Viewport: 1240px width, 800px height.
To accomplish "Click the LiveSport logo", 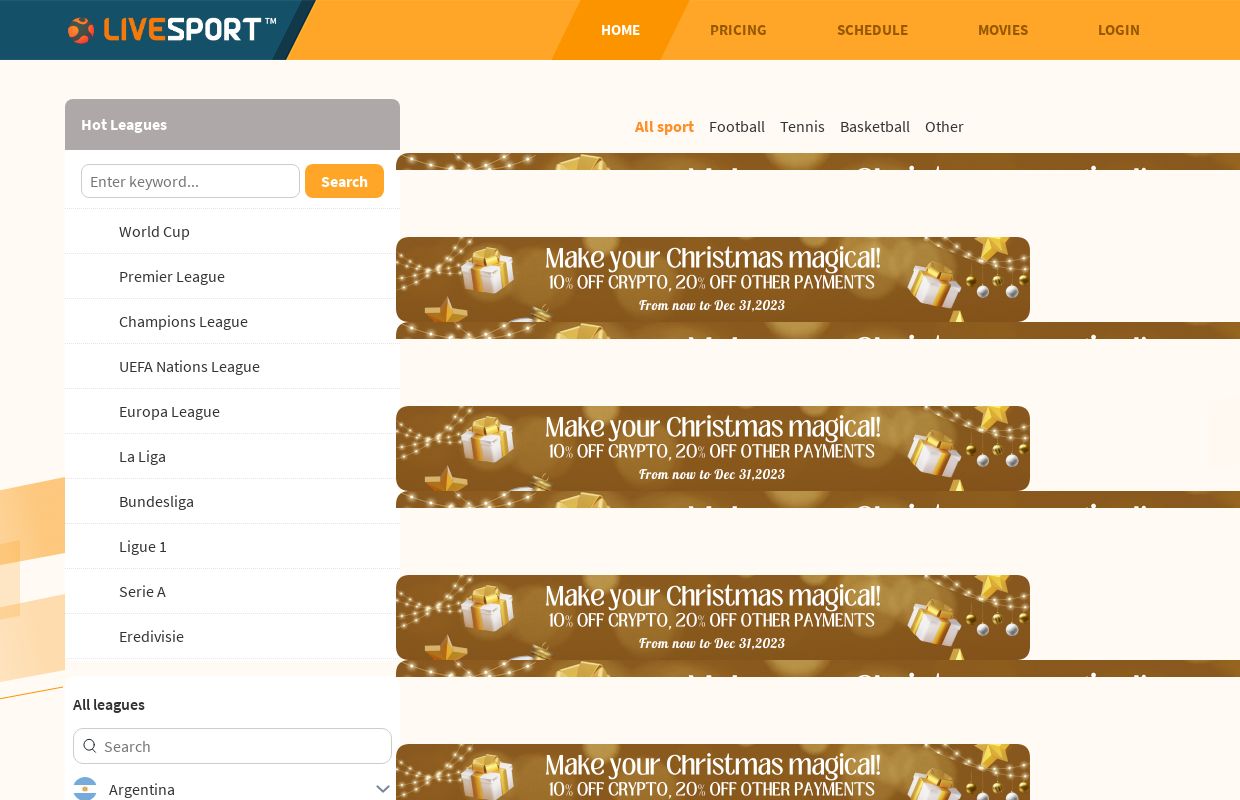I will pos(172,30).
